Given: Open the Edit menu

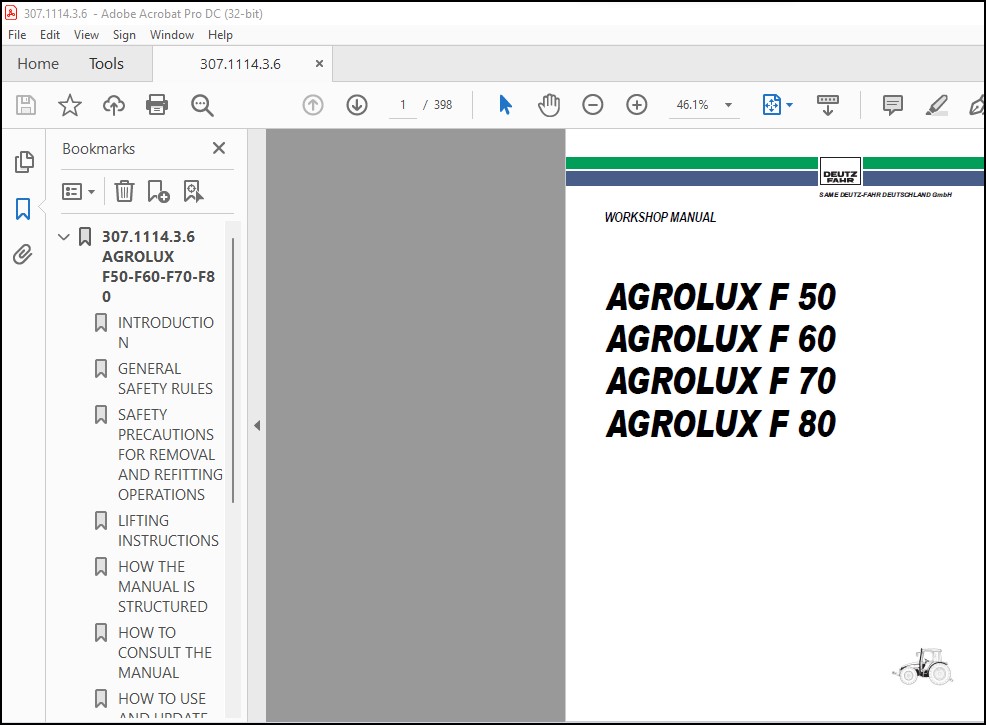Looking at the screenshot, I should tap(50, 35).
